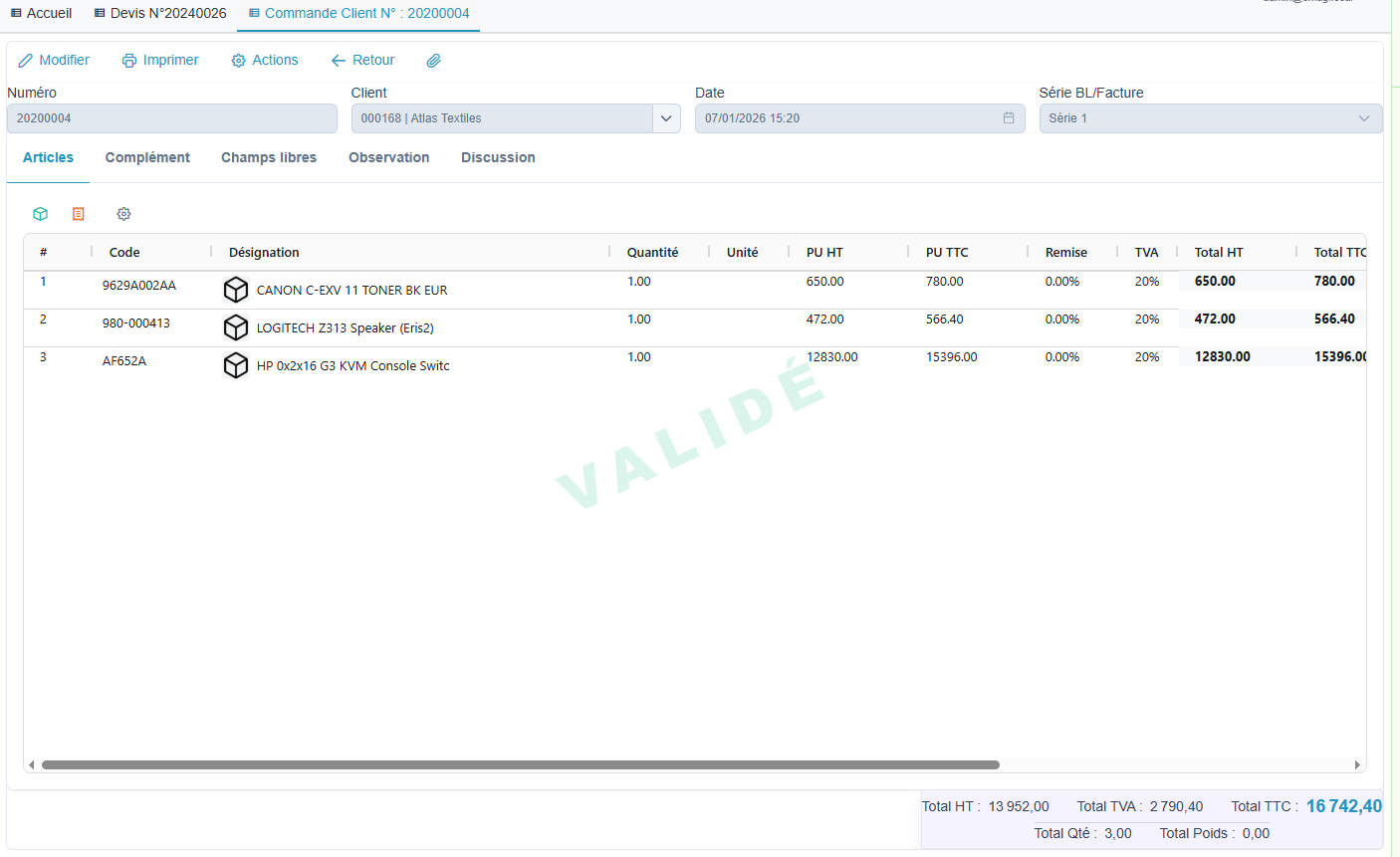Select the teal package icon above the articles table
Viewport: 1400px width, 857px height.
click(40, 213)
